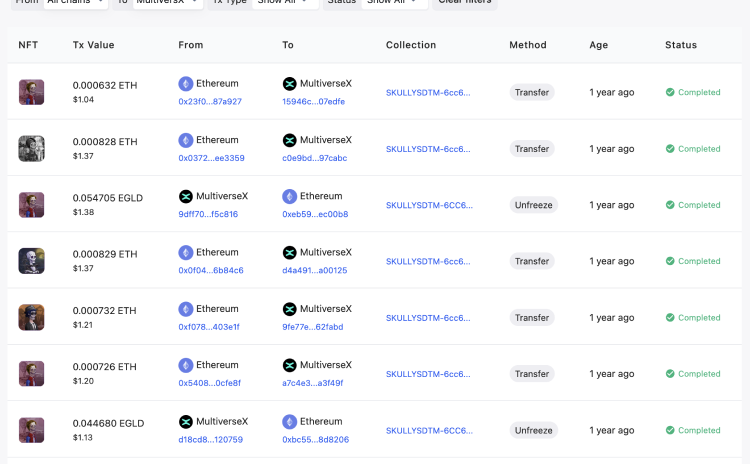Click the Ethereum icon above address 0xf078...403e1f

[186, 309]
